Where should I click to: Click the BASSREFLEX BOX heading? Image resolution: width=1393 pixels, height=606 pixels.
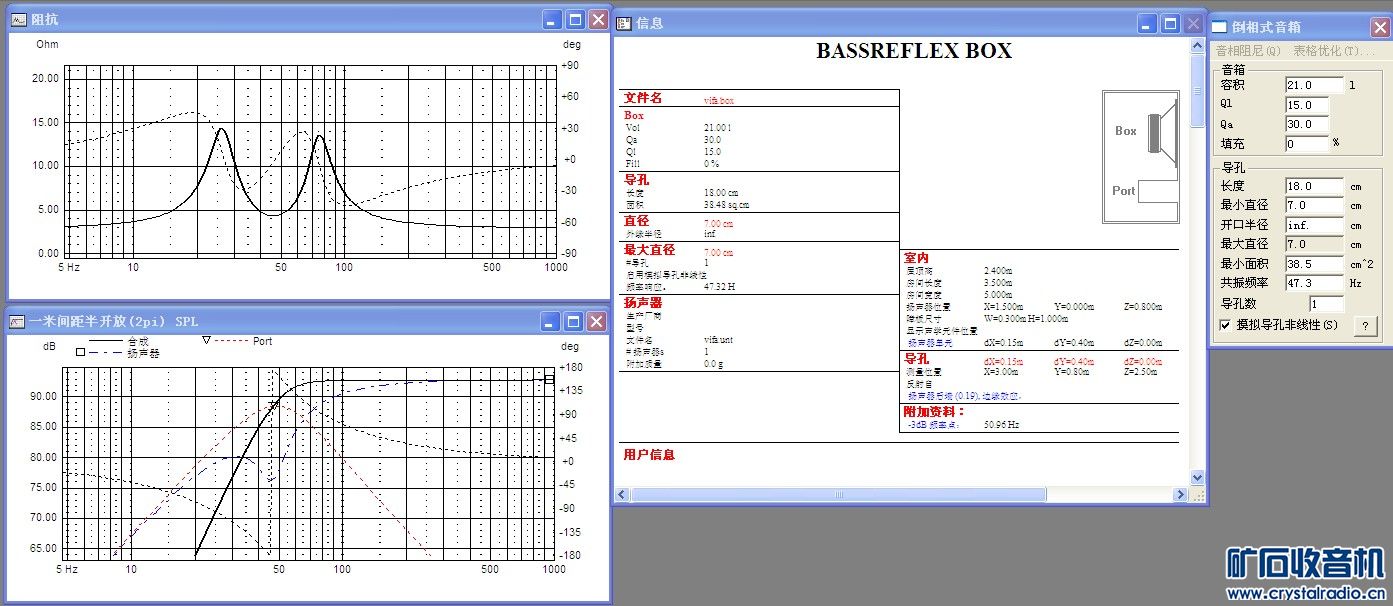click(914, 51)
